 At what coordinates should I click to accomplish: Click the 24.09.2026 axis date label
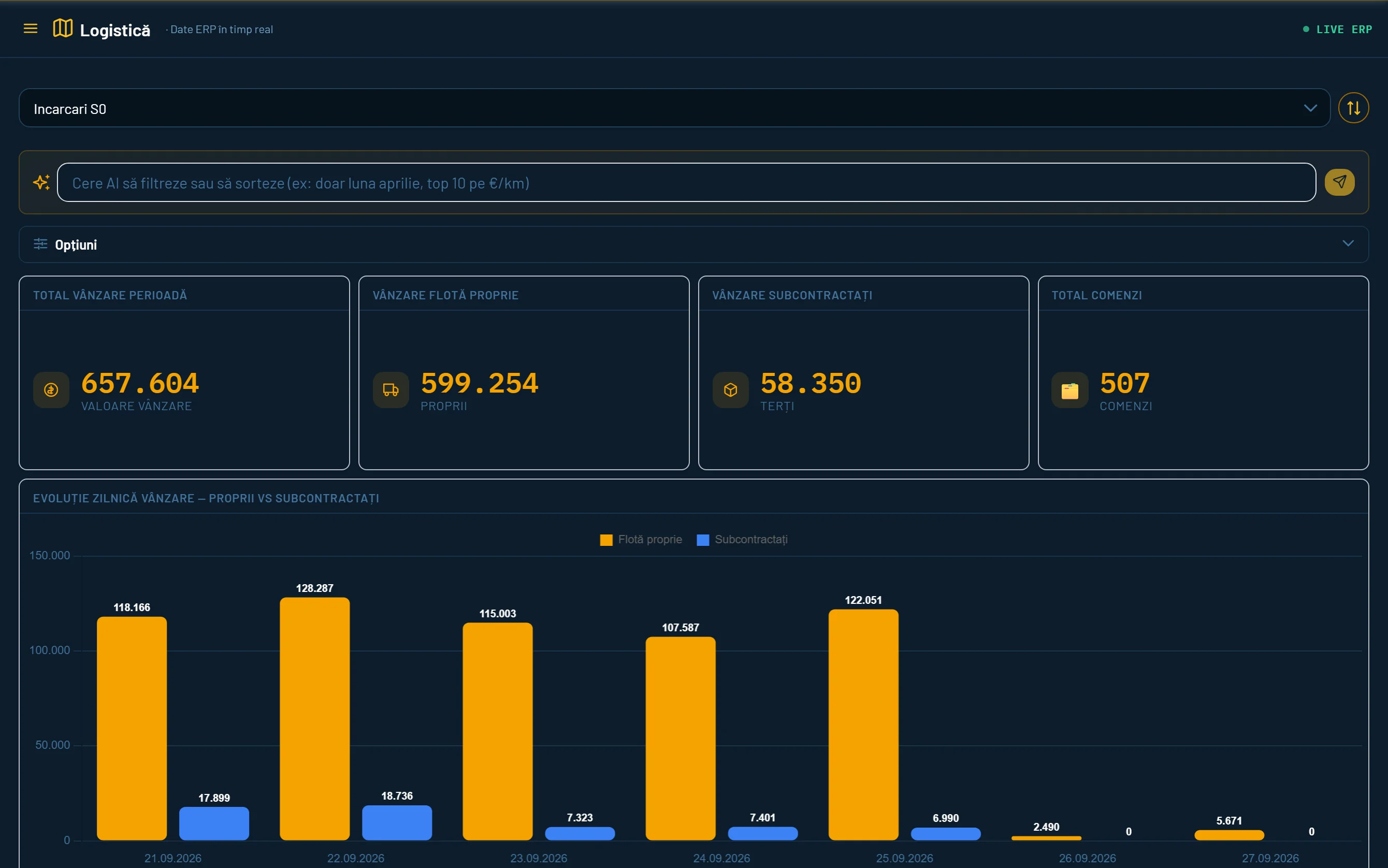tap(721, 858)
